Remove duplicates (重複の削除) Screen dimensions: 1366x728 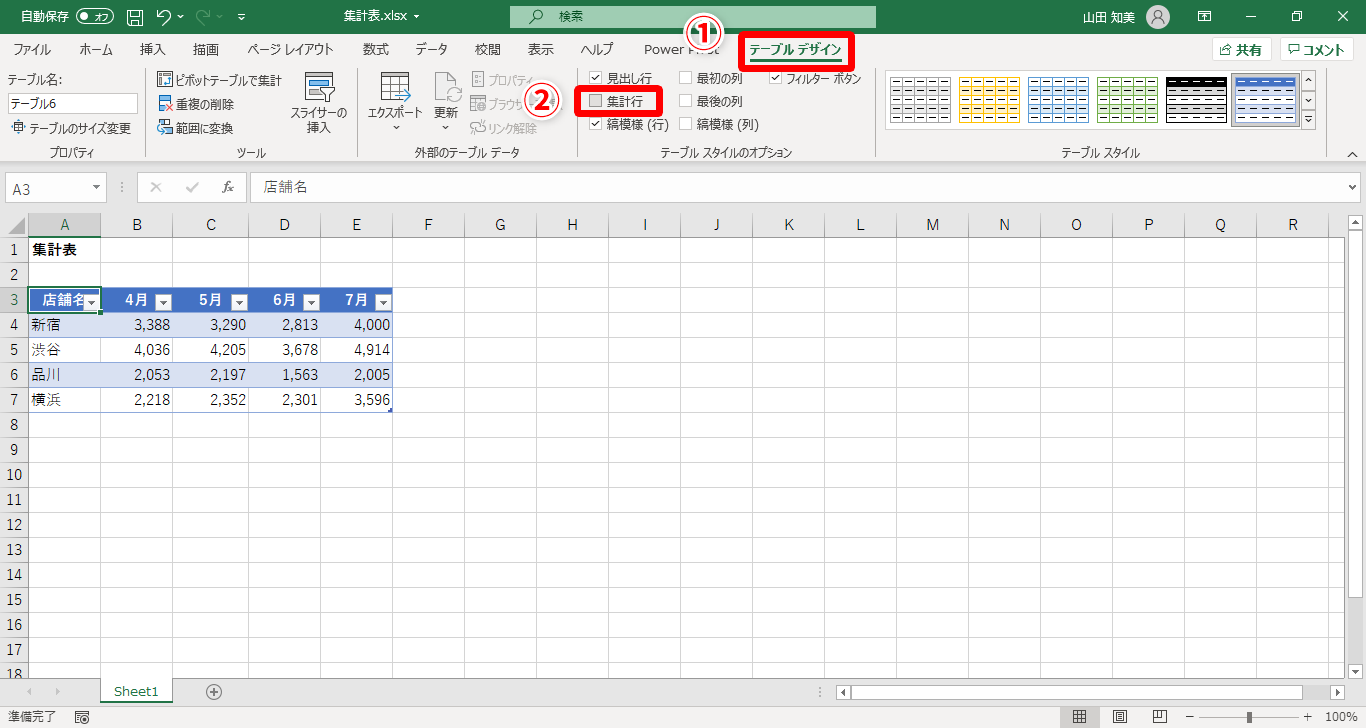click(196, 104)
